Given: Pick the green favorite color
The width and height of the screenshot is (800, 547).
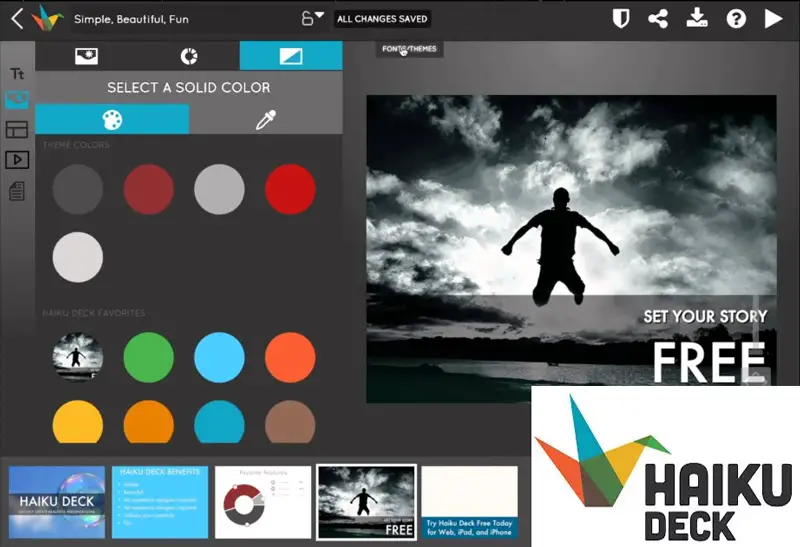Looking at the screenshot, I should click(148, 357).
